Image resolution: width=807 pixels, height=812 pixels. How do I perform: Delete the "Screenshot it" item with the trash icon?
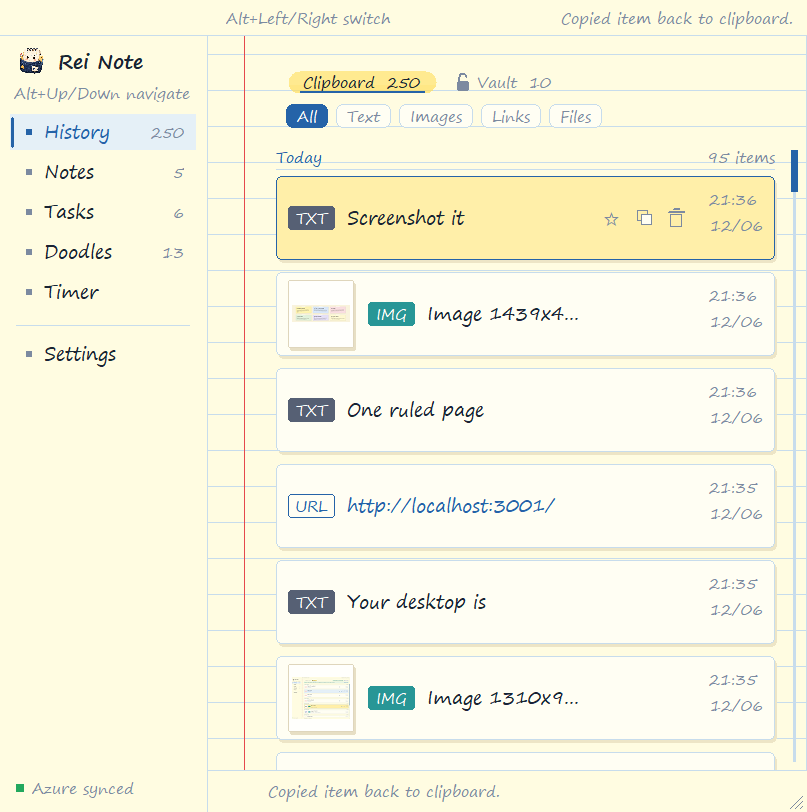(676, 218)
